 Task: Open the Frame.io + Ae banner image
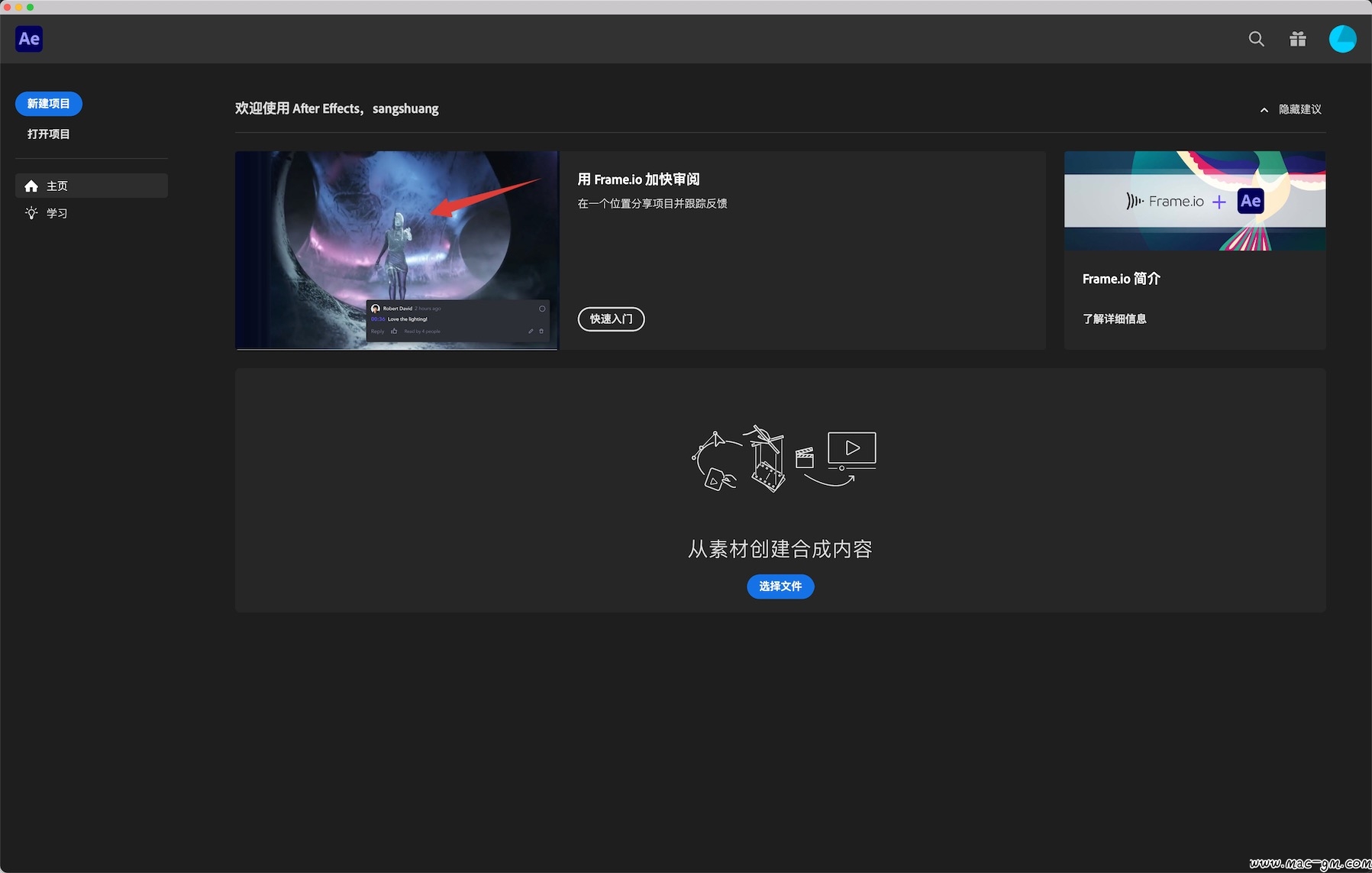point(1195,201)
